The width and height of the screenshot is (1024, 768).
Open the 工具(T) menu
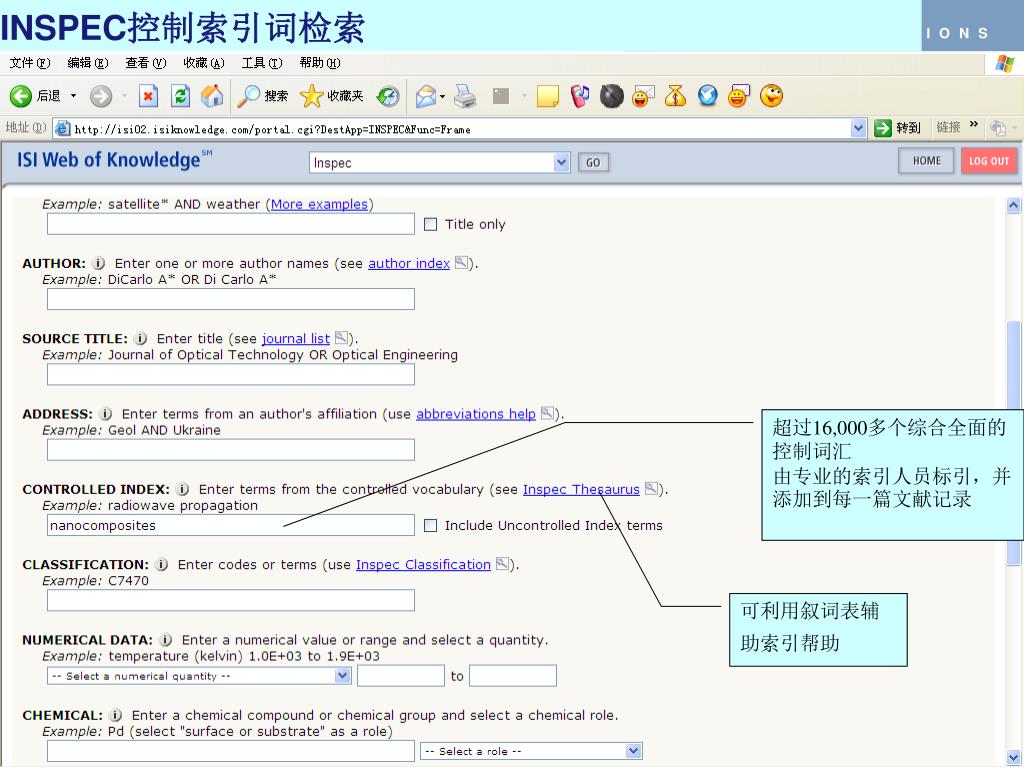pos(262,63)
